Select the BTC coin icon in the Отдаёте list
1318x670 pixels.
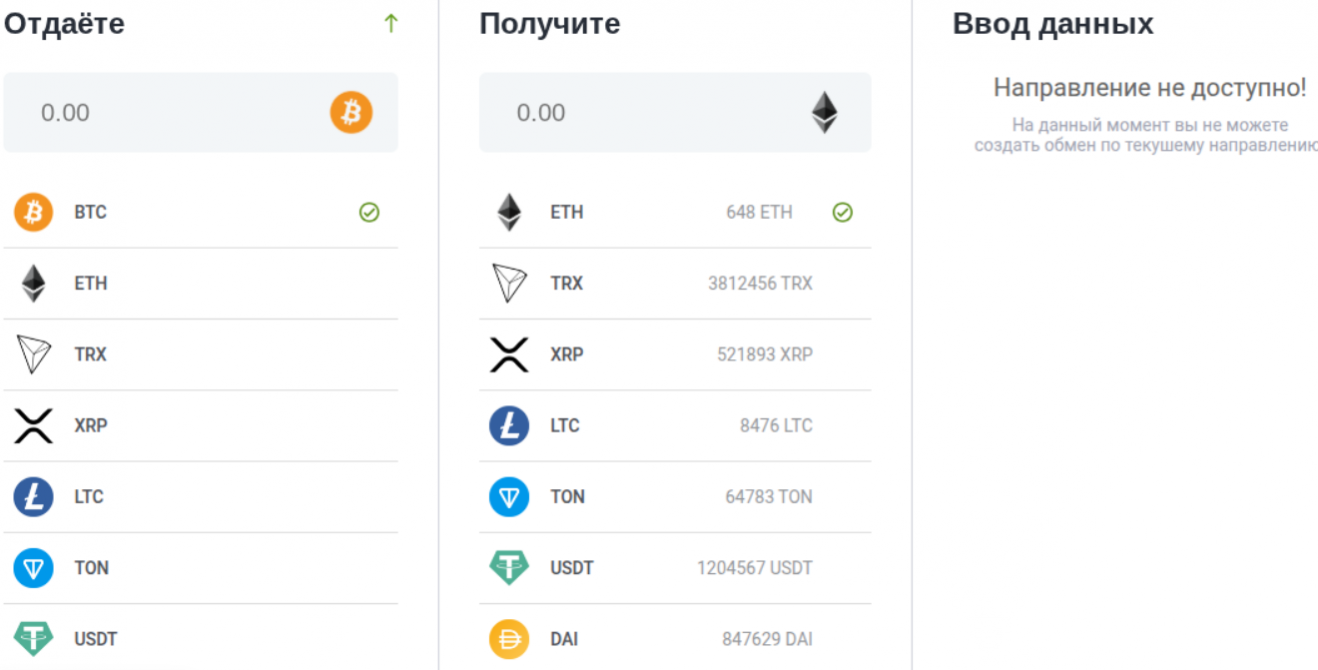33,212
